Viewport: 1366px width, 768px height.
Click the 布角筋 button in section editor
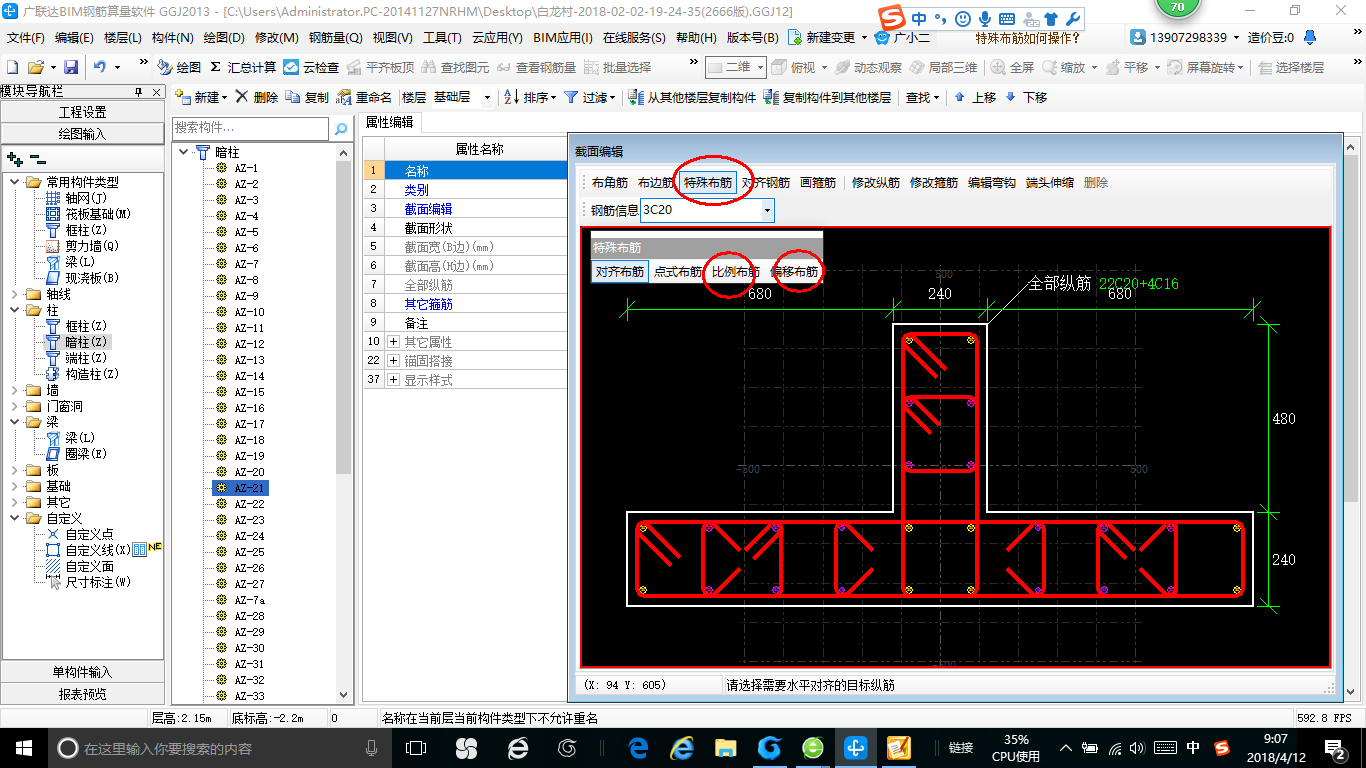(x=609, y=183)
